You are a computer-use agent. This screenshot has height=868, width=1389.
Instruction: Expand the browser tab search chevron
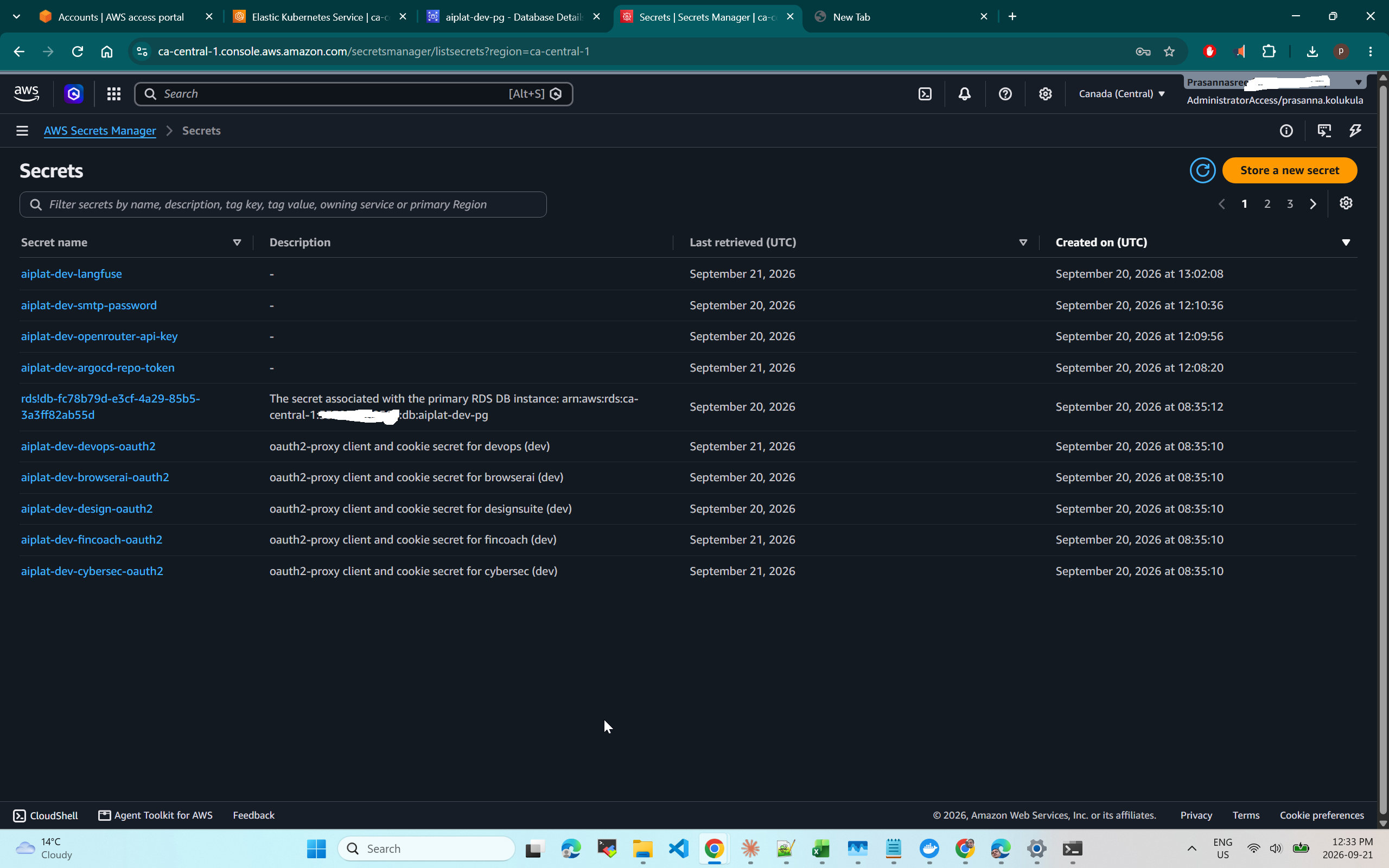pyautogui.click(x=17, y=17)
